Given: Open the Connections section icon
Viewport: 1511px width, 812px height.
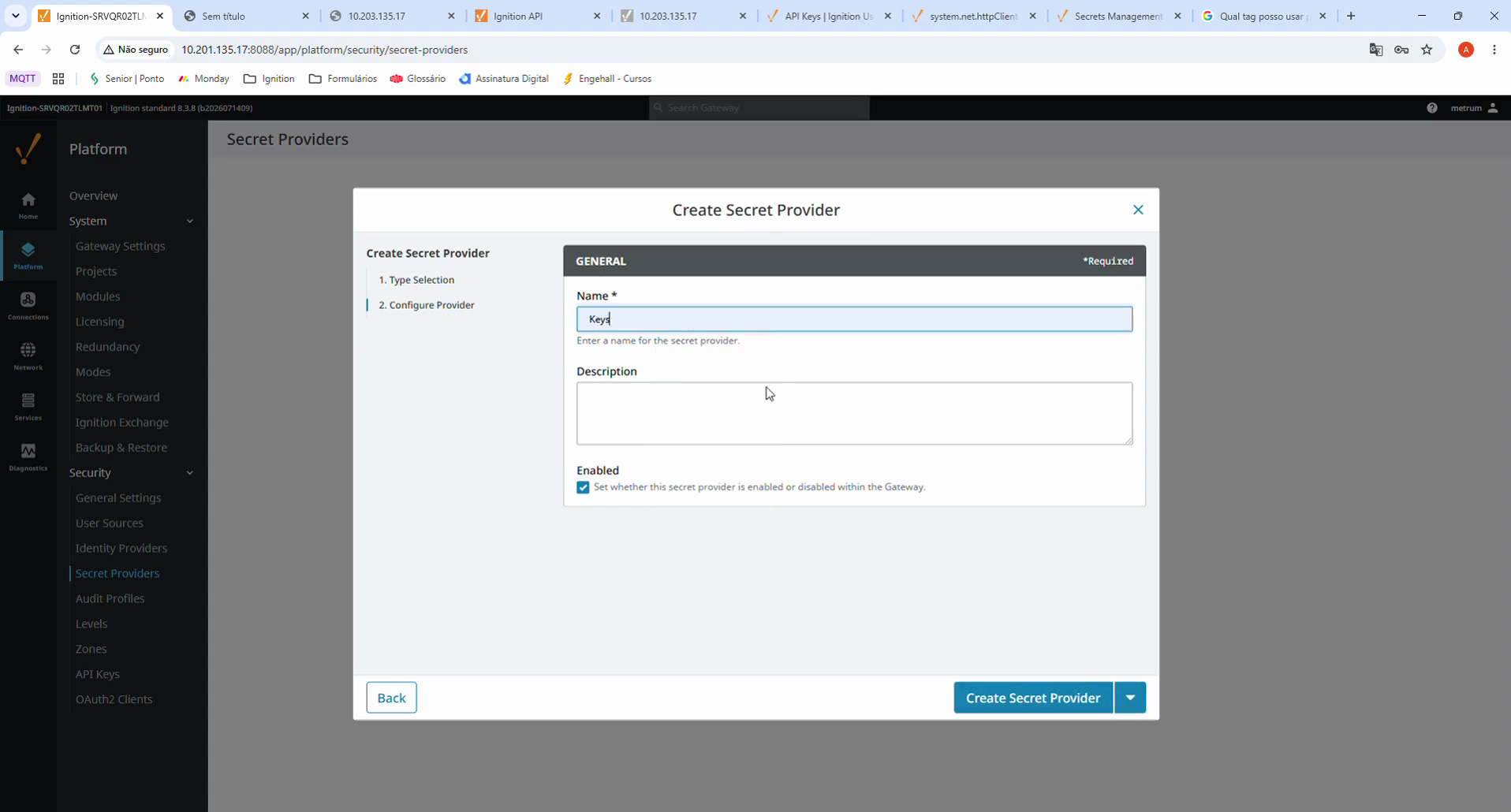Looking at the screenshot, I should [28, 306].
